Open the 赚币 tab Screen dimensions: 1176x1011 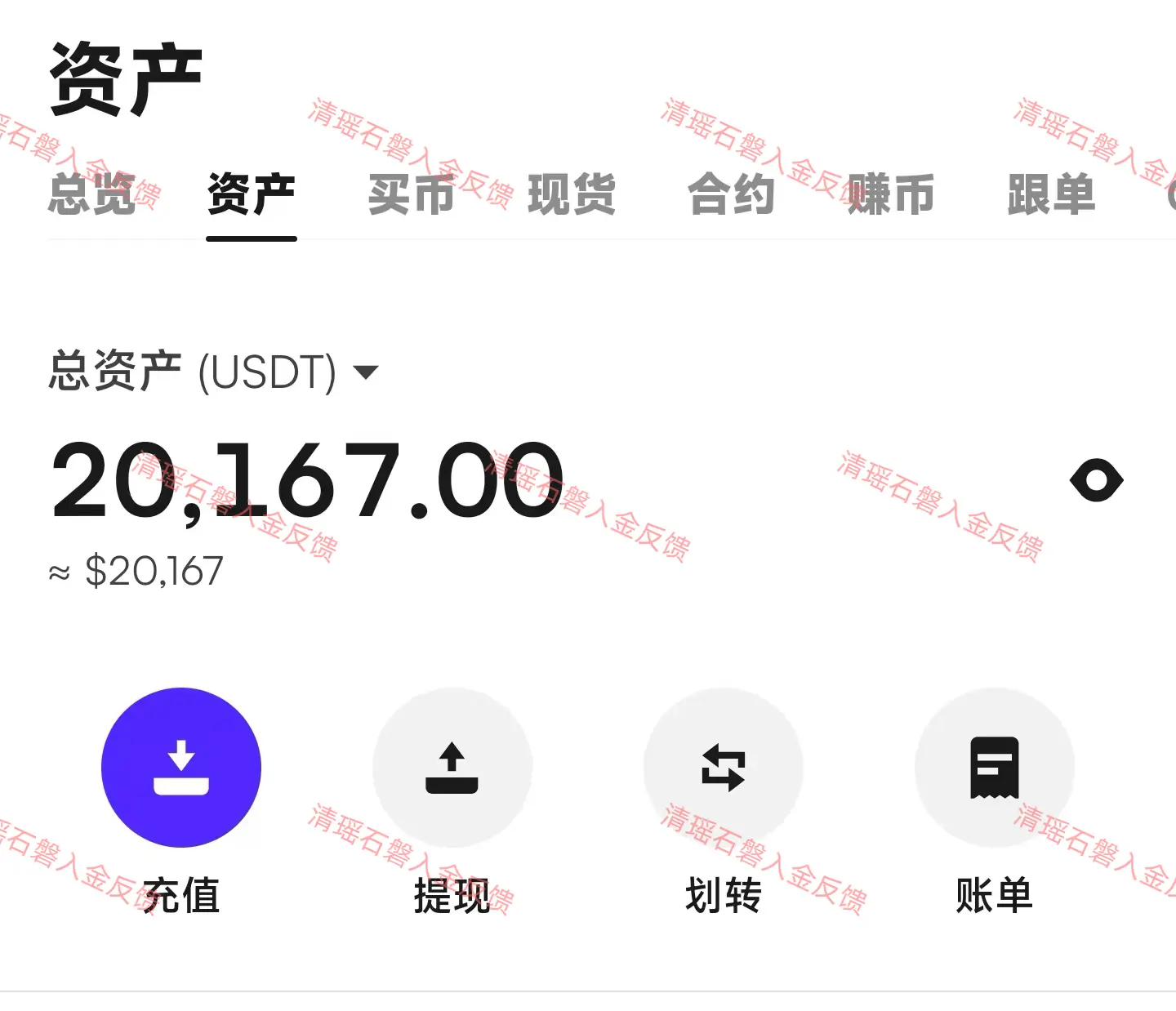891,194
